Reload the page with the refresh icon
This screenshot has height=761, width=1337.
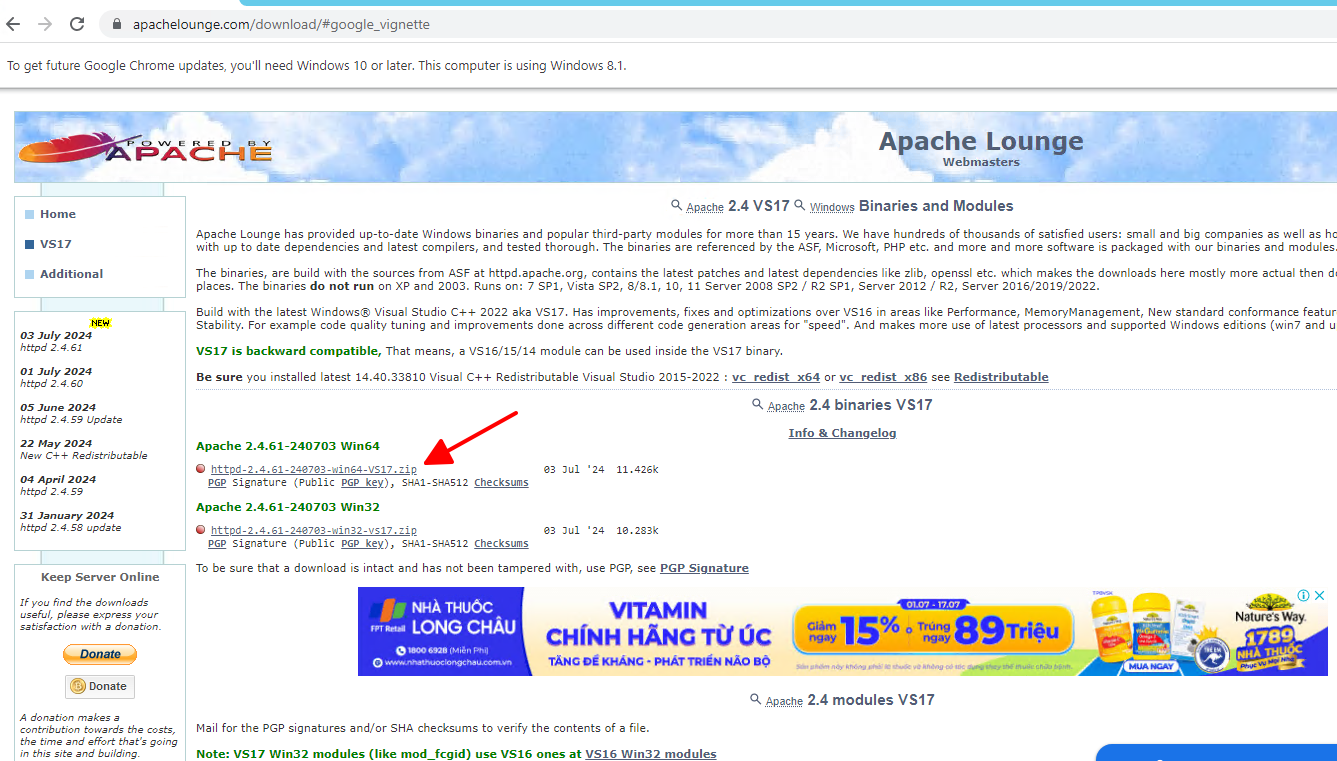click(77, 24)
